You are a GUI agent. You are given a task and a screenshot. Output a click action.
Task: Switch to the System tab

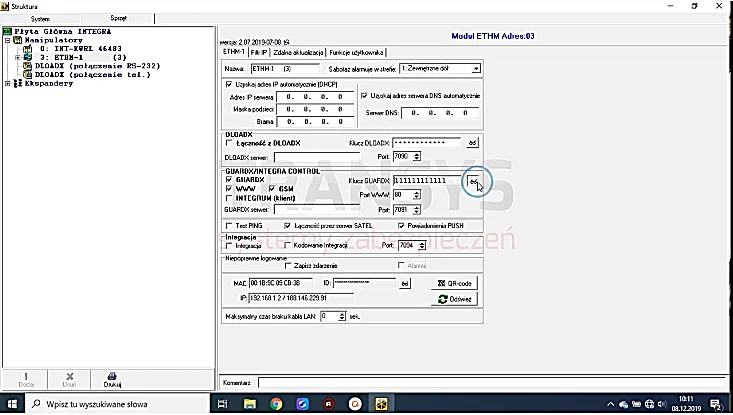[x=41, y=19]
